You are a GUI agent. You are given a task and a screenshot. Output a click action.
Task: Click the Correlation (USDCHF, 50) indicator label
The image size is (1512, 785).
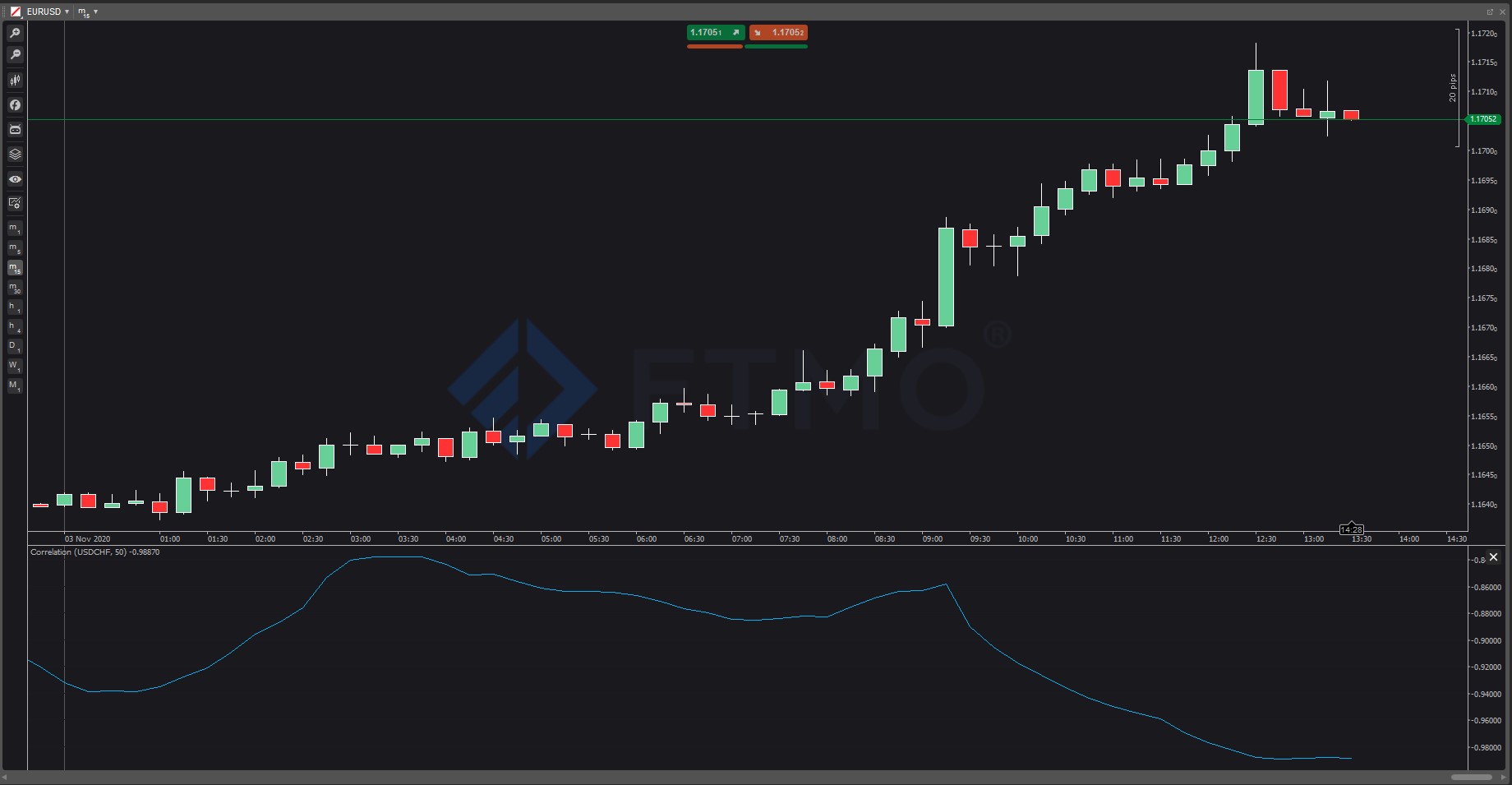tap(95, 552)
